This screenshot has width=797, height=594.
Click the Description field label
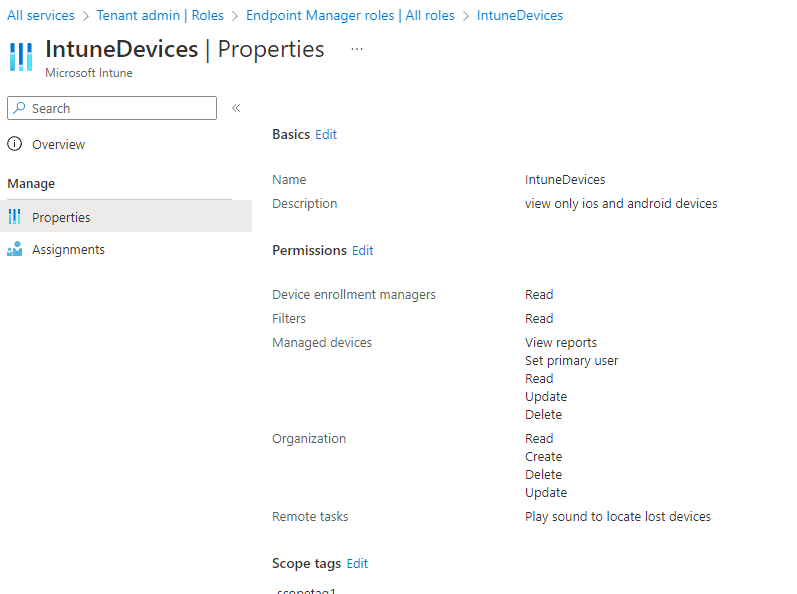coord(304,204)
